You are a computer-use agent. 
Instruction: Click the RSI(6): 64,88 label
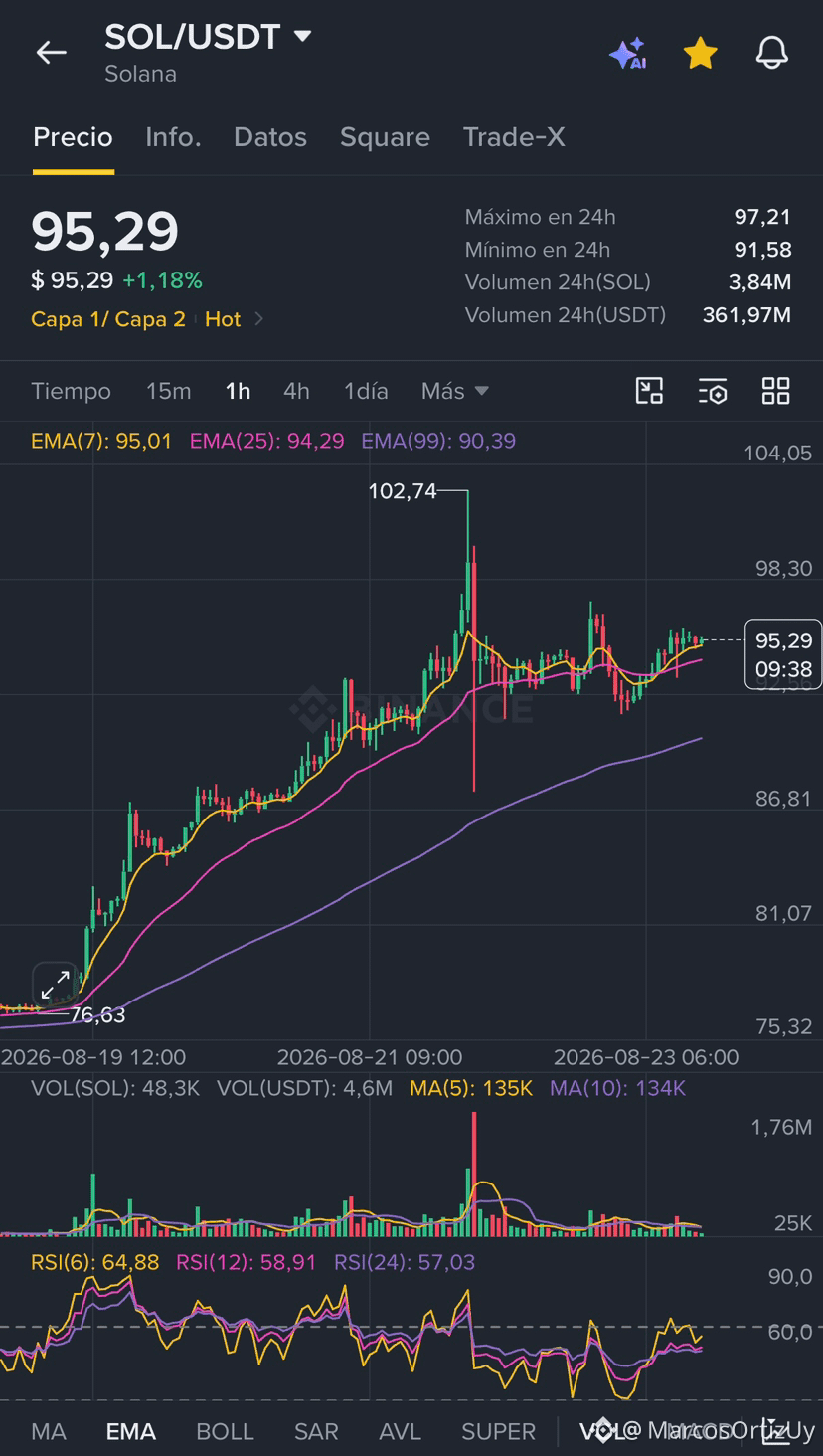[94, 1262]
